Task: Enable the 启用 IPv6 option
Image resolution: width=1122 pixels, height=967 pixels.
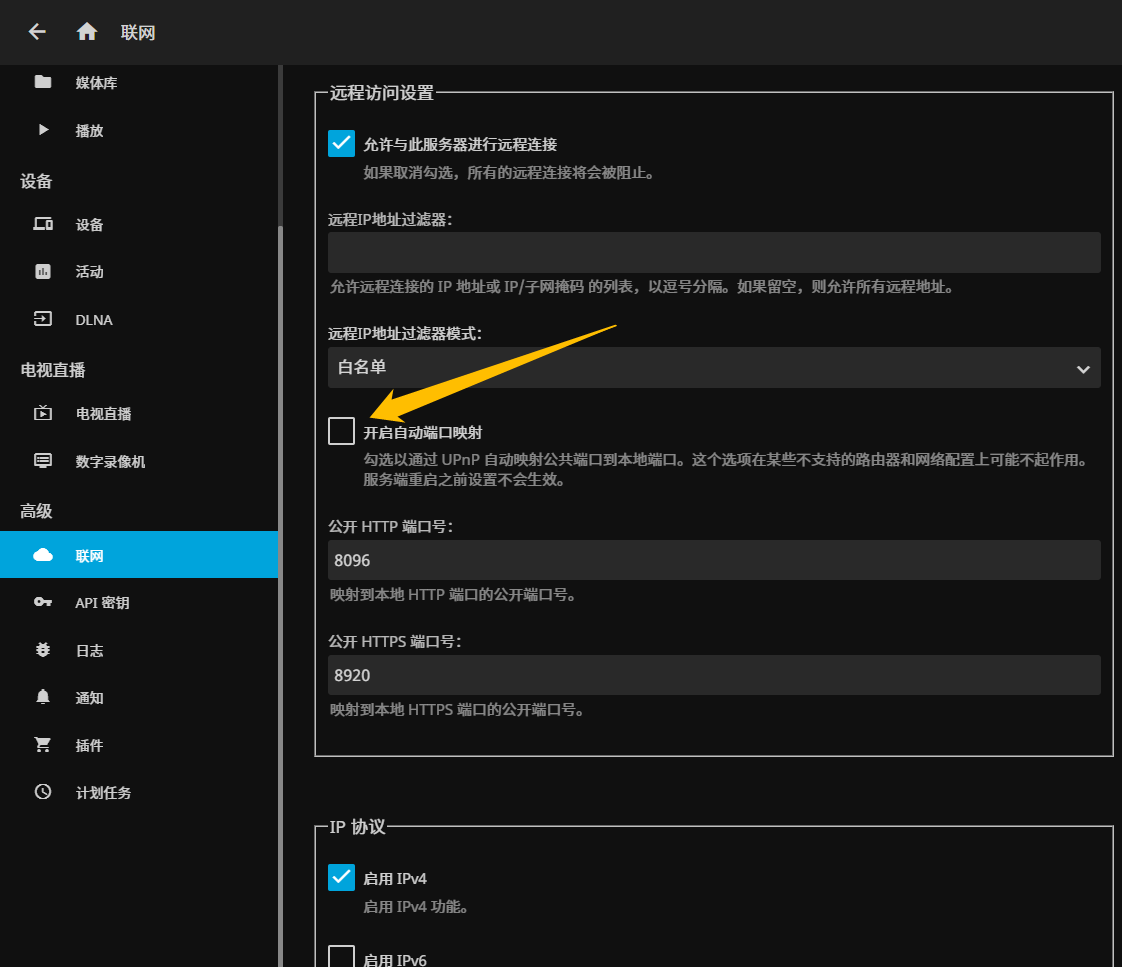Action: tap(341, 957)
